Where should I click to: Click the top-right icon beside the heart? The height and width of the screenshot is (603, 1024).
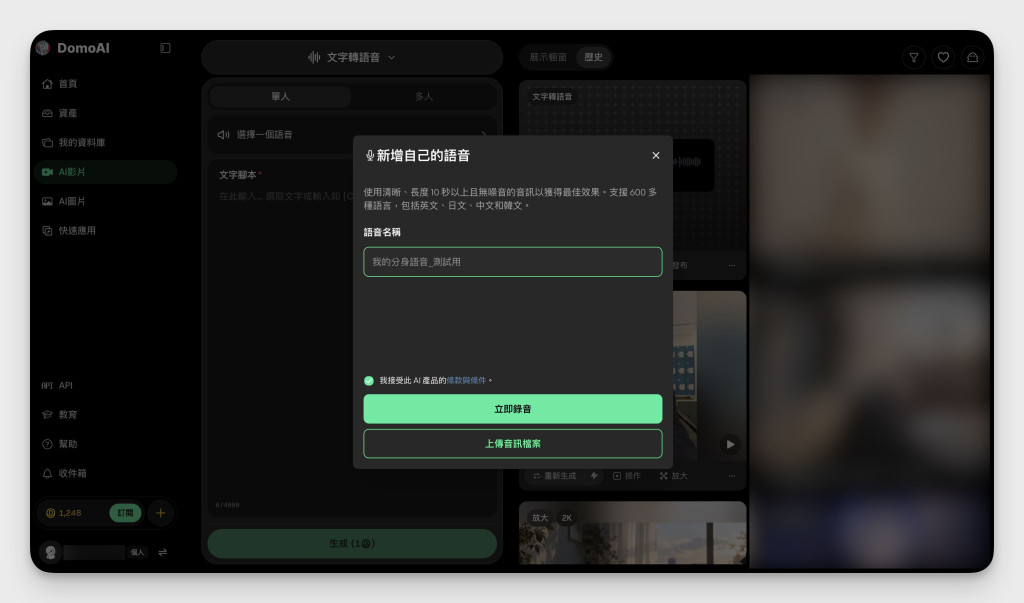[972, 57]
